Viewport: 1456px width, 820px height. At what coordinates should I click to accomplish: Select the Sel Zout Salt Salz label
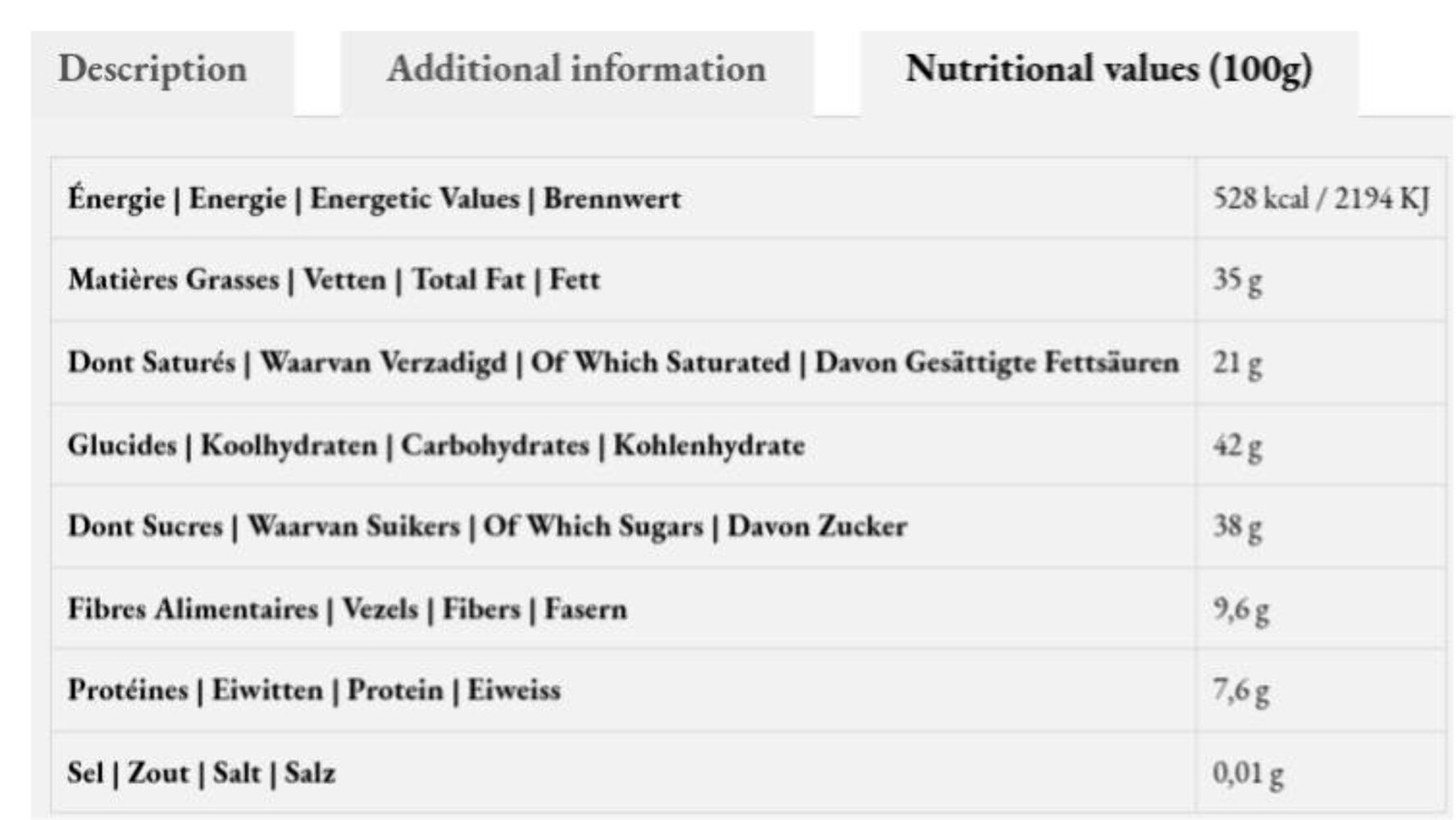[201, 773]
